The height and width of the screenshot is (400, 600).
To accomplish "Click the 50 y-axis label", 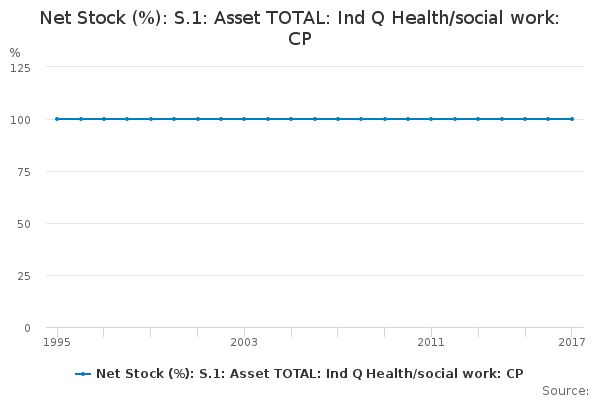I will pyautogui.click(x=24, y=223).
